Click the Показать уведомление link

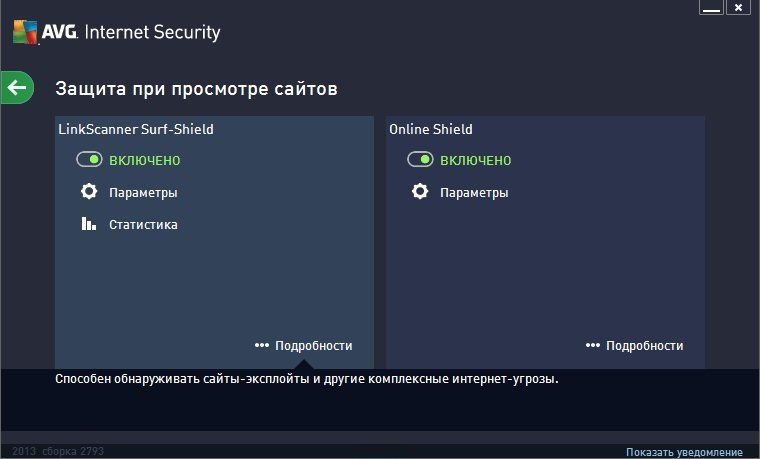point(684,452)
